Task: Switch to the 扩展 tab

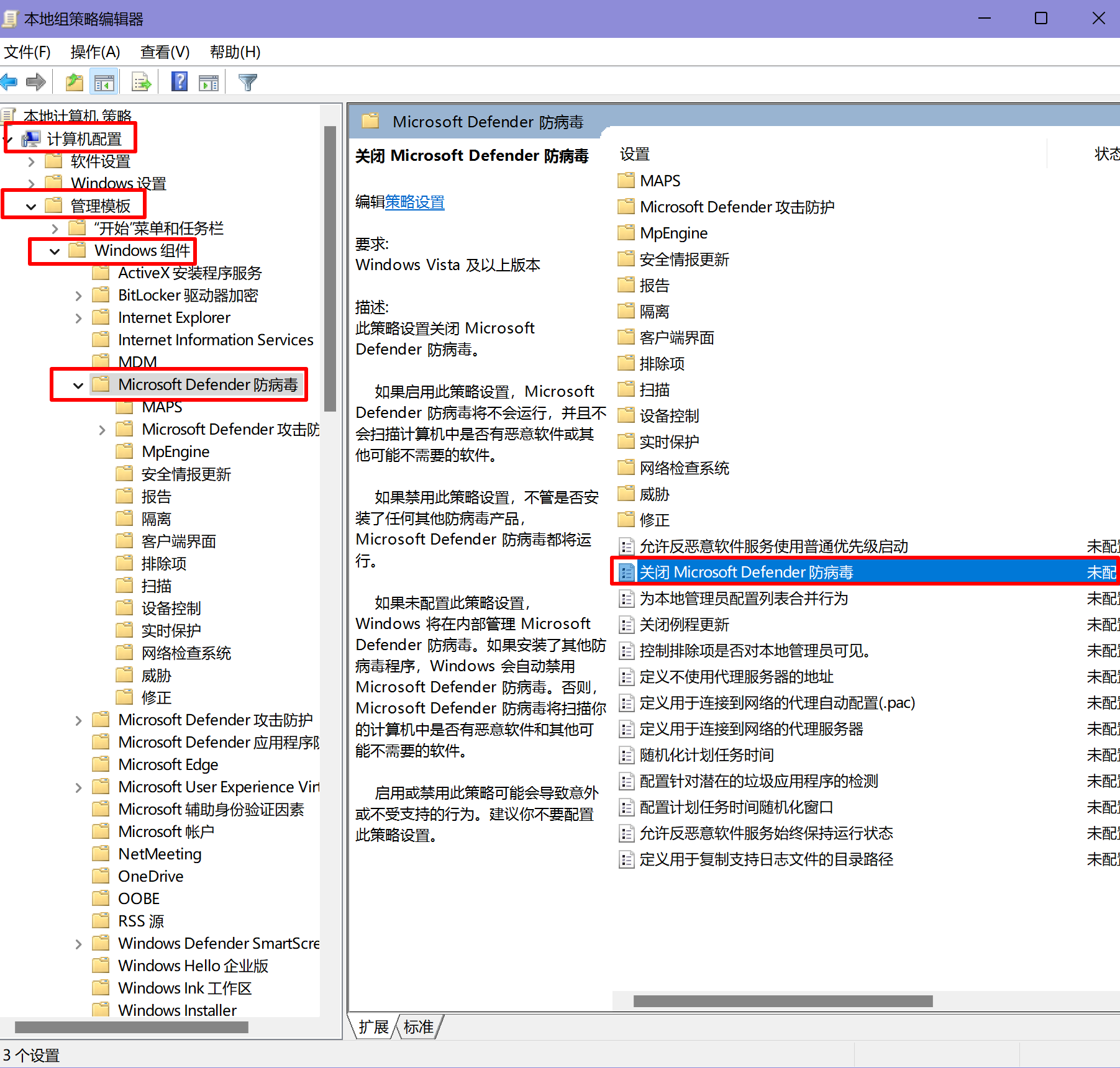Action: point(373,1027)
